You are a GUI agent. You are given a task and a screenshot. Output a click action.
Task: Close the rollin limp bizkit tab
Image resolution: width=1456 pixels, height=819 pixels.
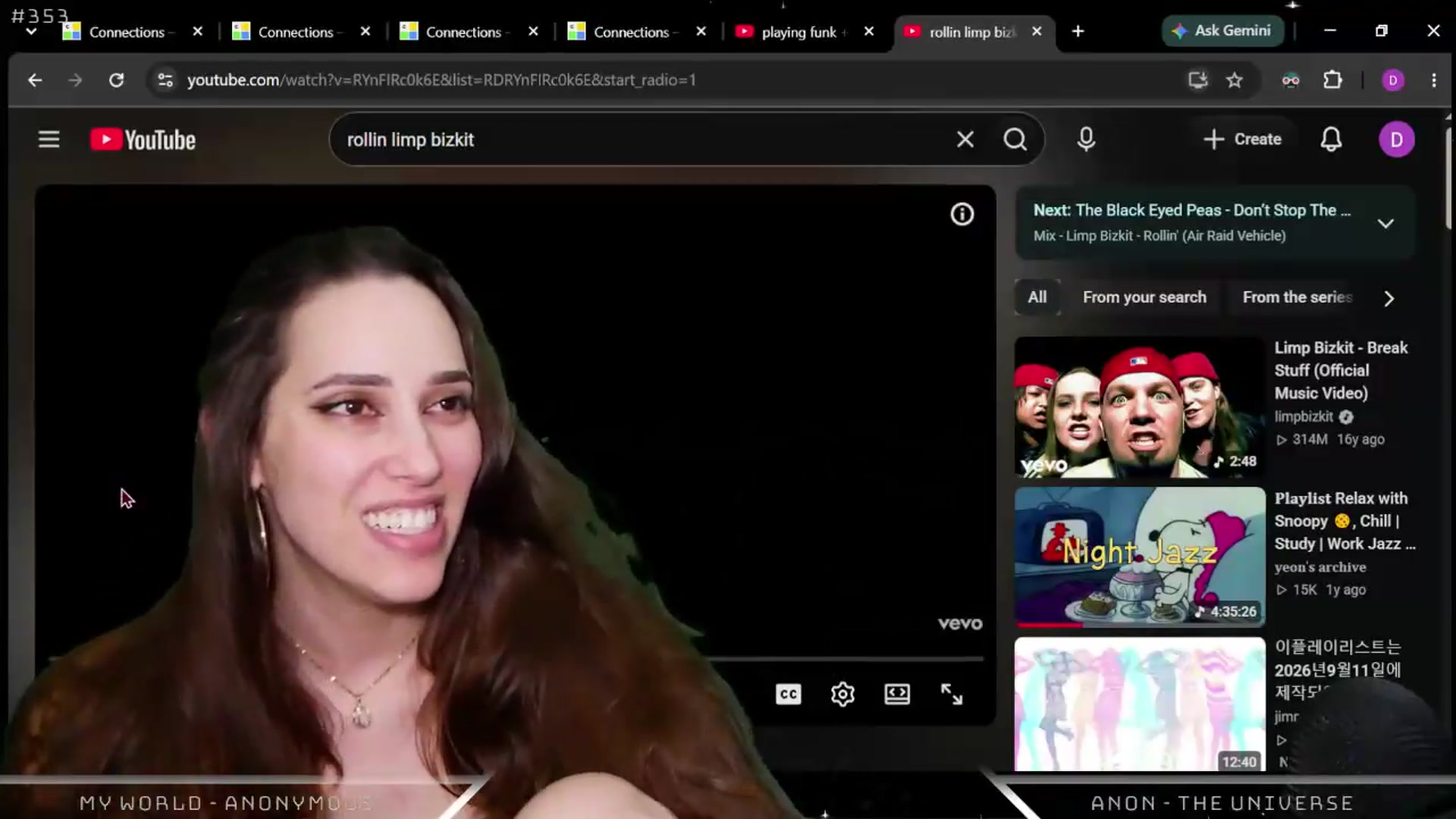(x=1037, y=31)
